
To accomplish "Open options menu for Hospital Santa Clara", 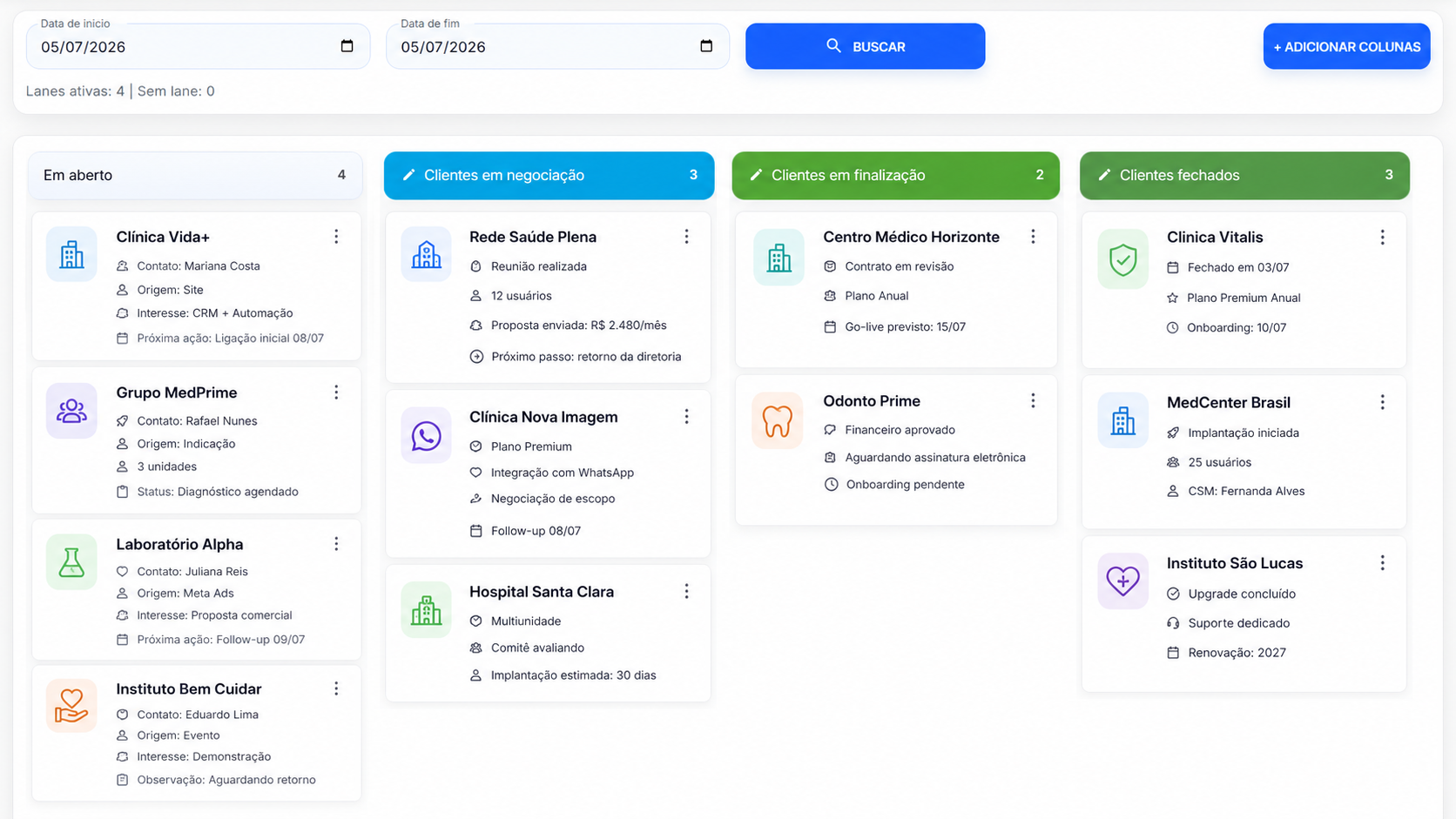I will pos(686,592).
